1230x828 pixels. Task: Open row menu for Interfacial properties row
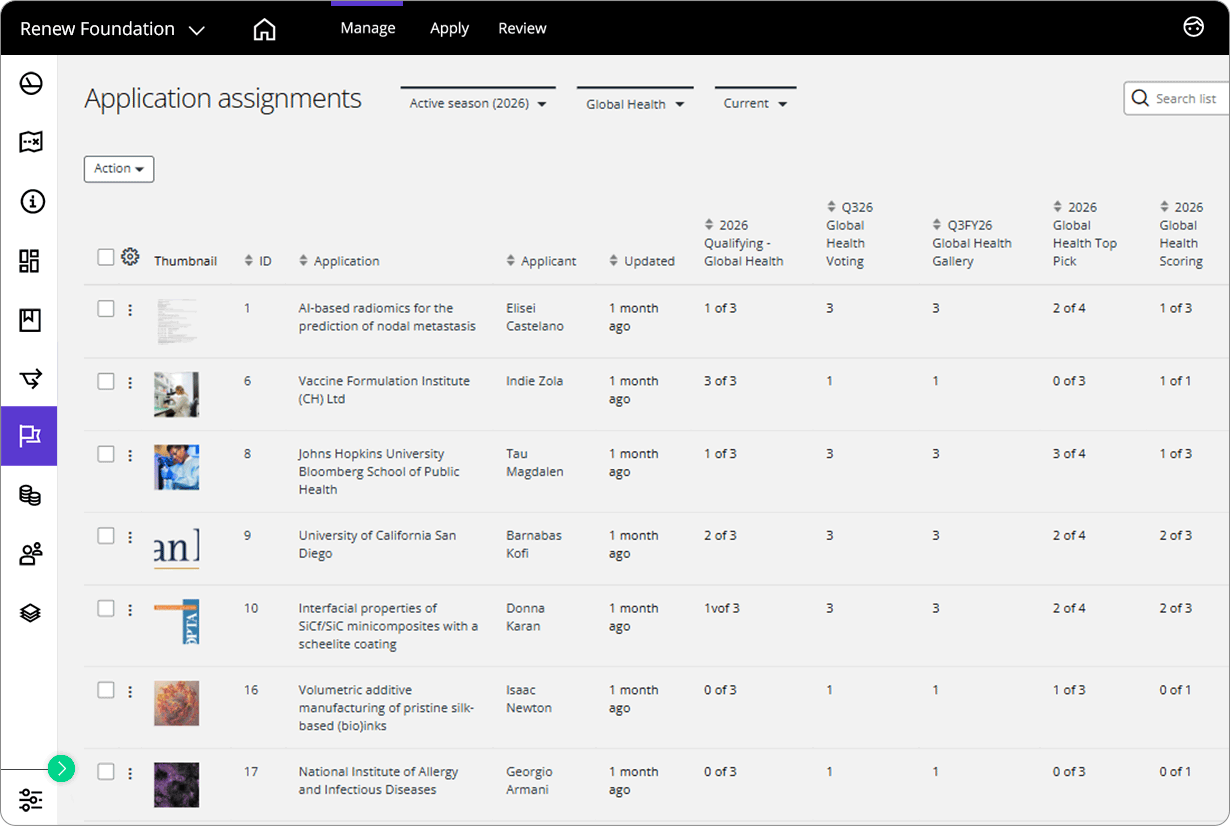click(130, 610)
